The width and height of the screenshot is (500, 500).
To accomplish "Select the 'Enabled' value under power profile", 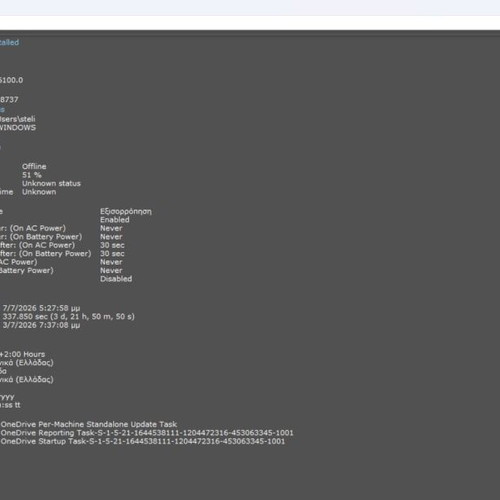I will click(x=115, y=220).
